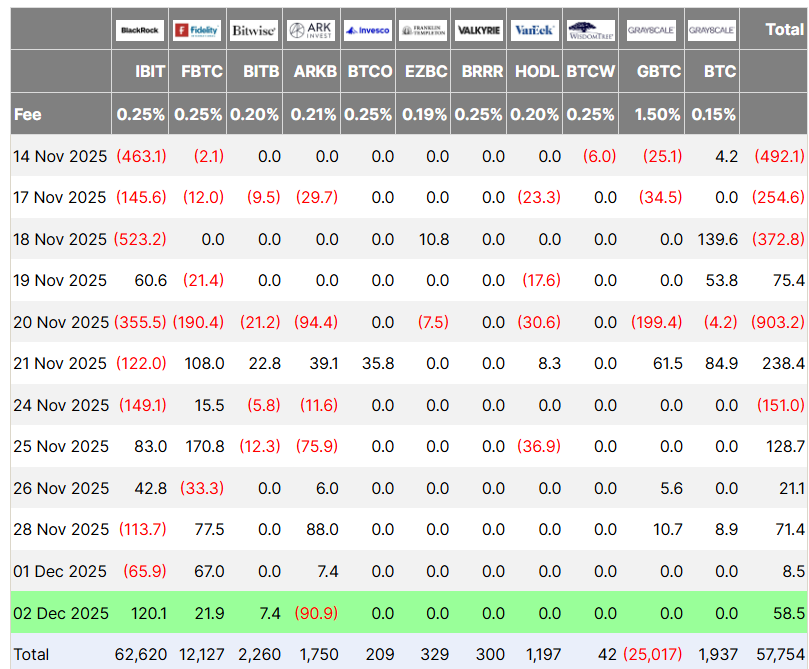
Task: Click the 1.50% GBTC fee cell
Action: (658, 114)
